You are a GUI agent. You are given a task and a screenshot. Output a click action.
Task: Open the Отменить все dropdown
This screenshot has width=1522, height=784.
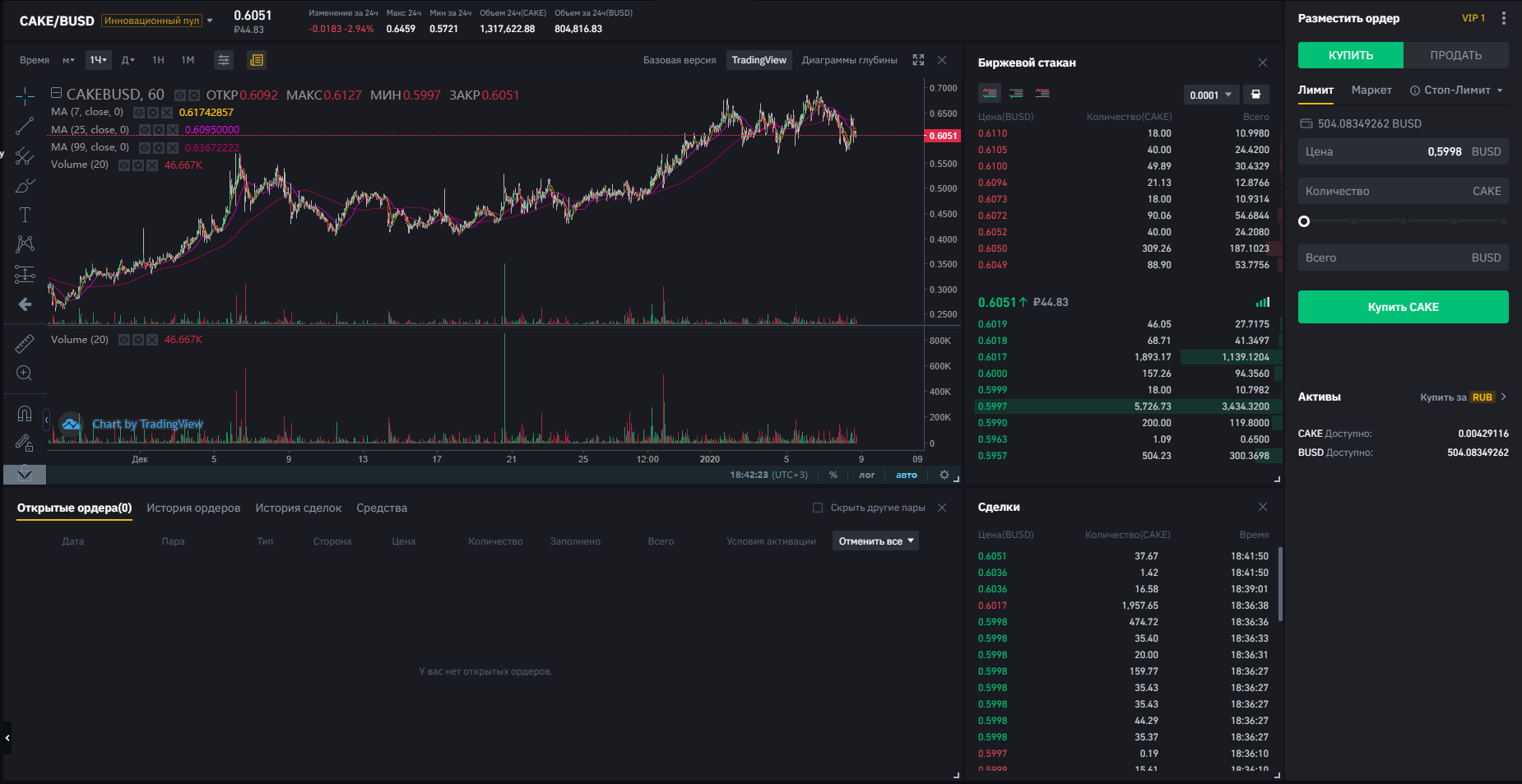pyautogui.click(x=876, y=540)
